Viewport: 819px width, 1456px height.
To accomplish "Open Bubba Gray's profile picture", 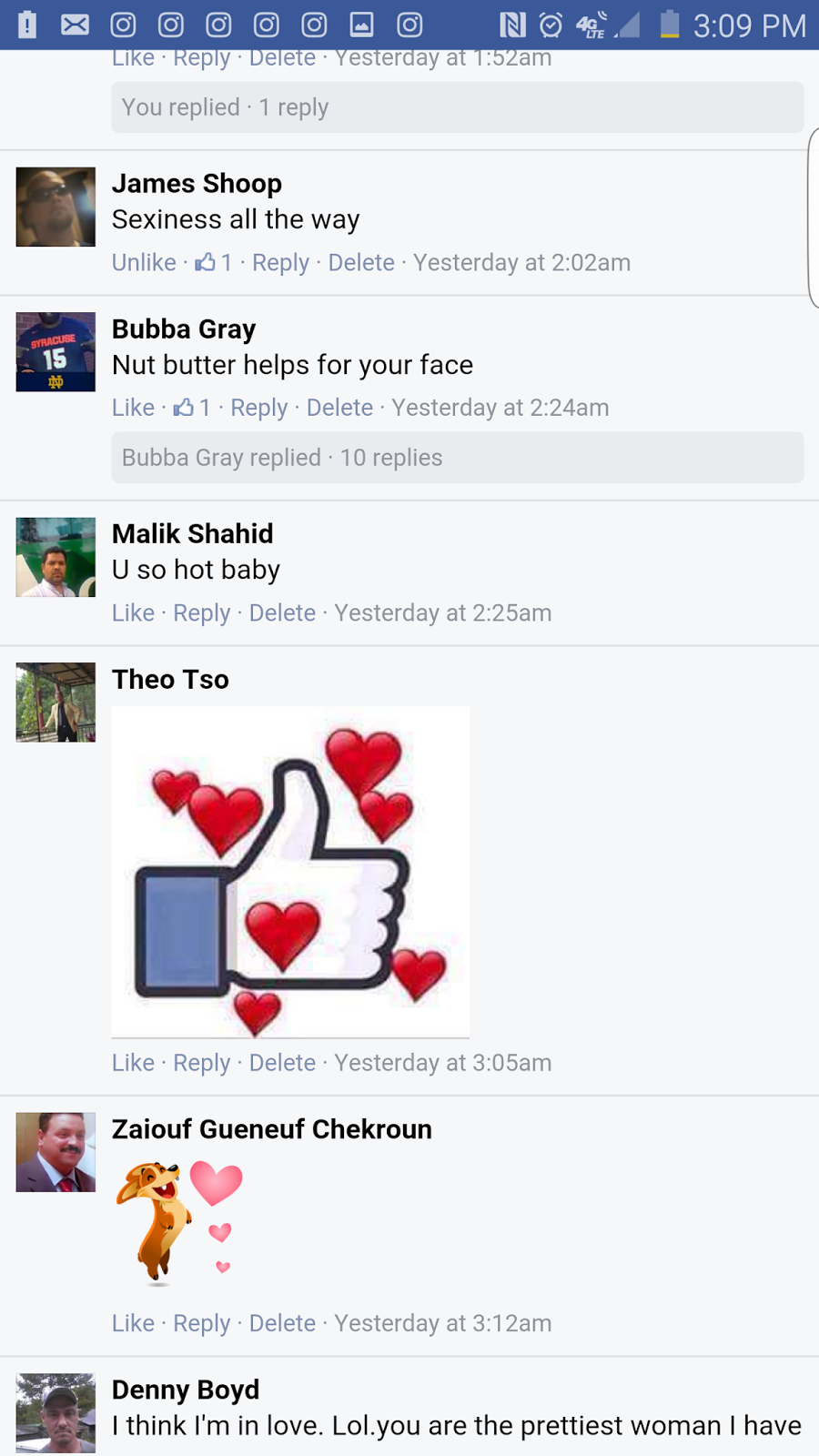I will tap(56, 352).
